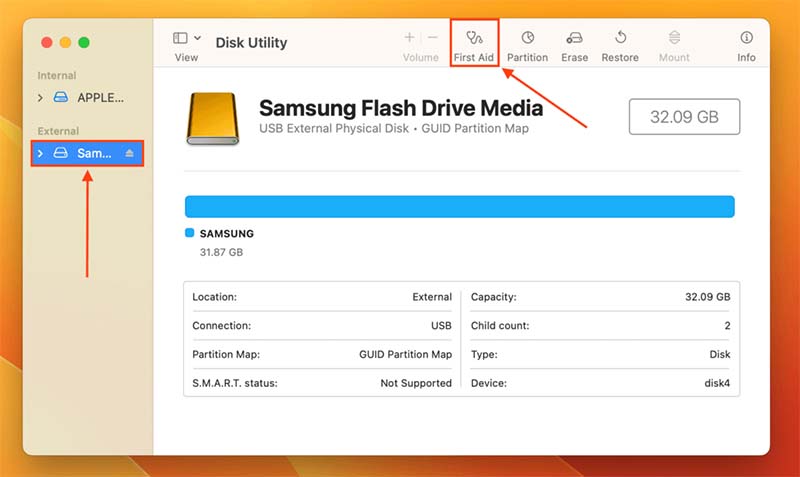This screenshot has height=477, width=800.
Task: Click the orange external drive icon
Action: pyautogui.click(x=211, y=117)
